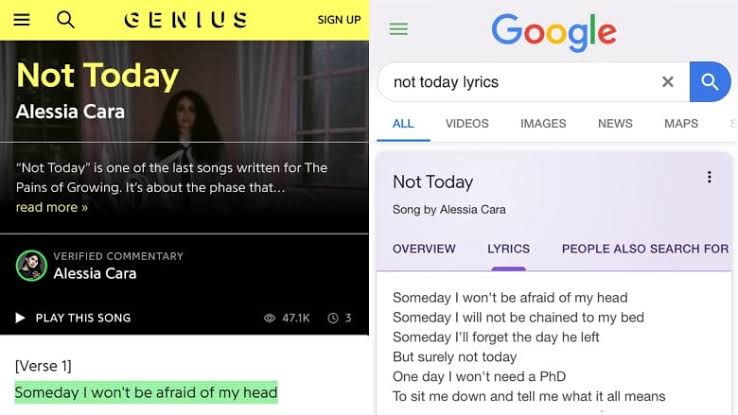Open the three-dot options on Not Today card
The height and width of the screenshot is (415, 738).
coord(709,177)
